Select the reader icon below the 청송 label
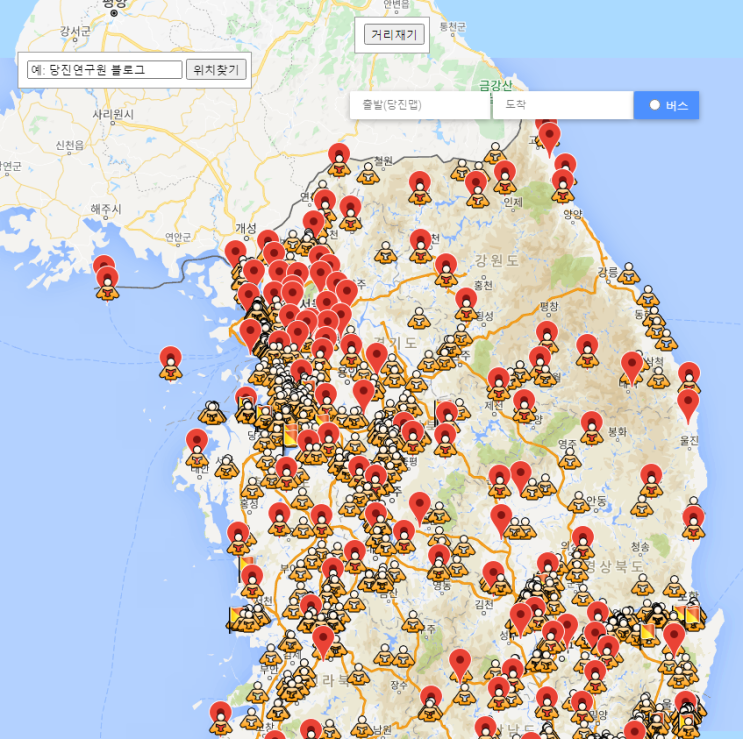743x739 pixels. [643, 586]
